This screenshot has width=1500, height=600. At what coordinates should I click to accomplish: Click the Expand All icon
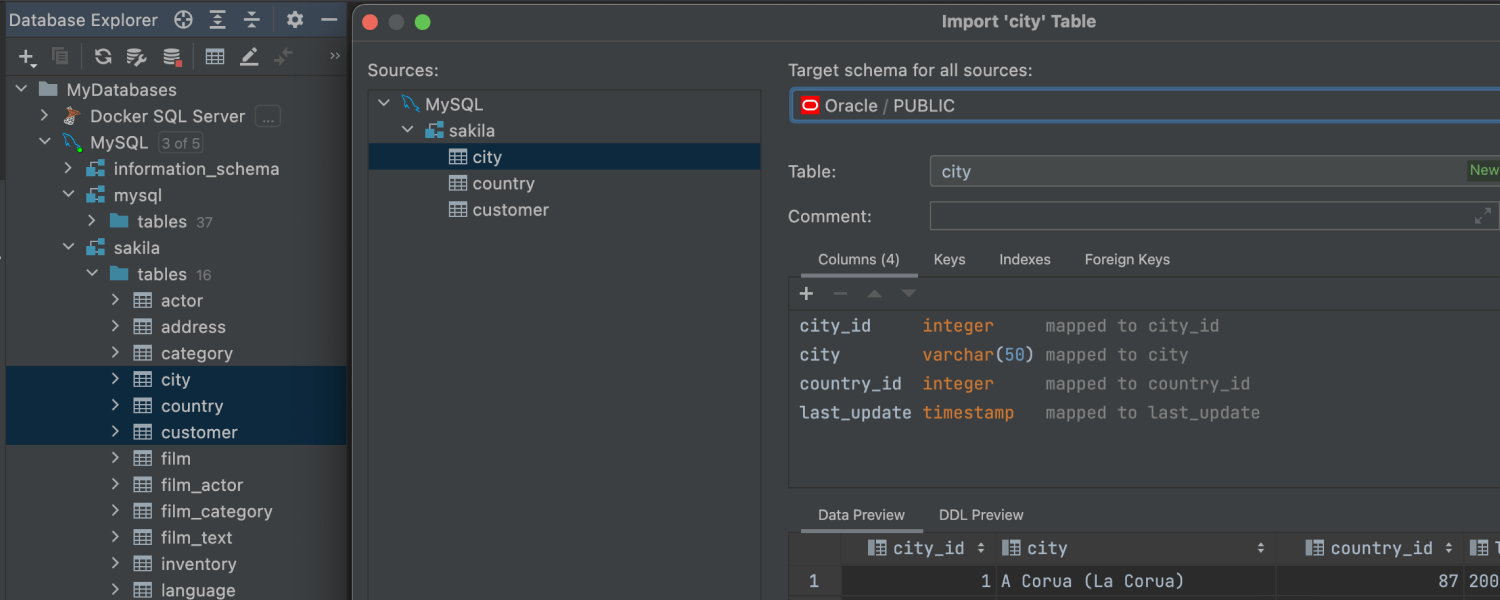click(218, 20)
